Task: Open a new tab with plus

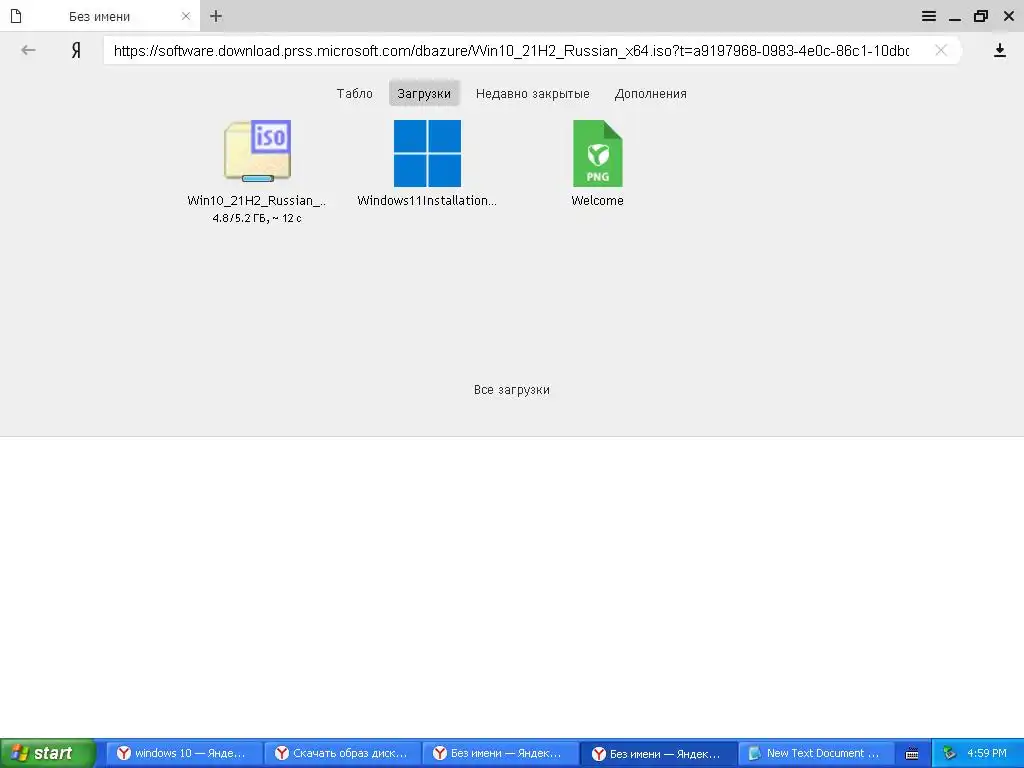Action: 216,16
